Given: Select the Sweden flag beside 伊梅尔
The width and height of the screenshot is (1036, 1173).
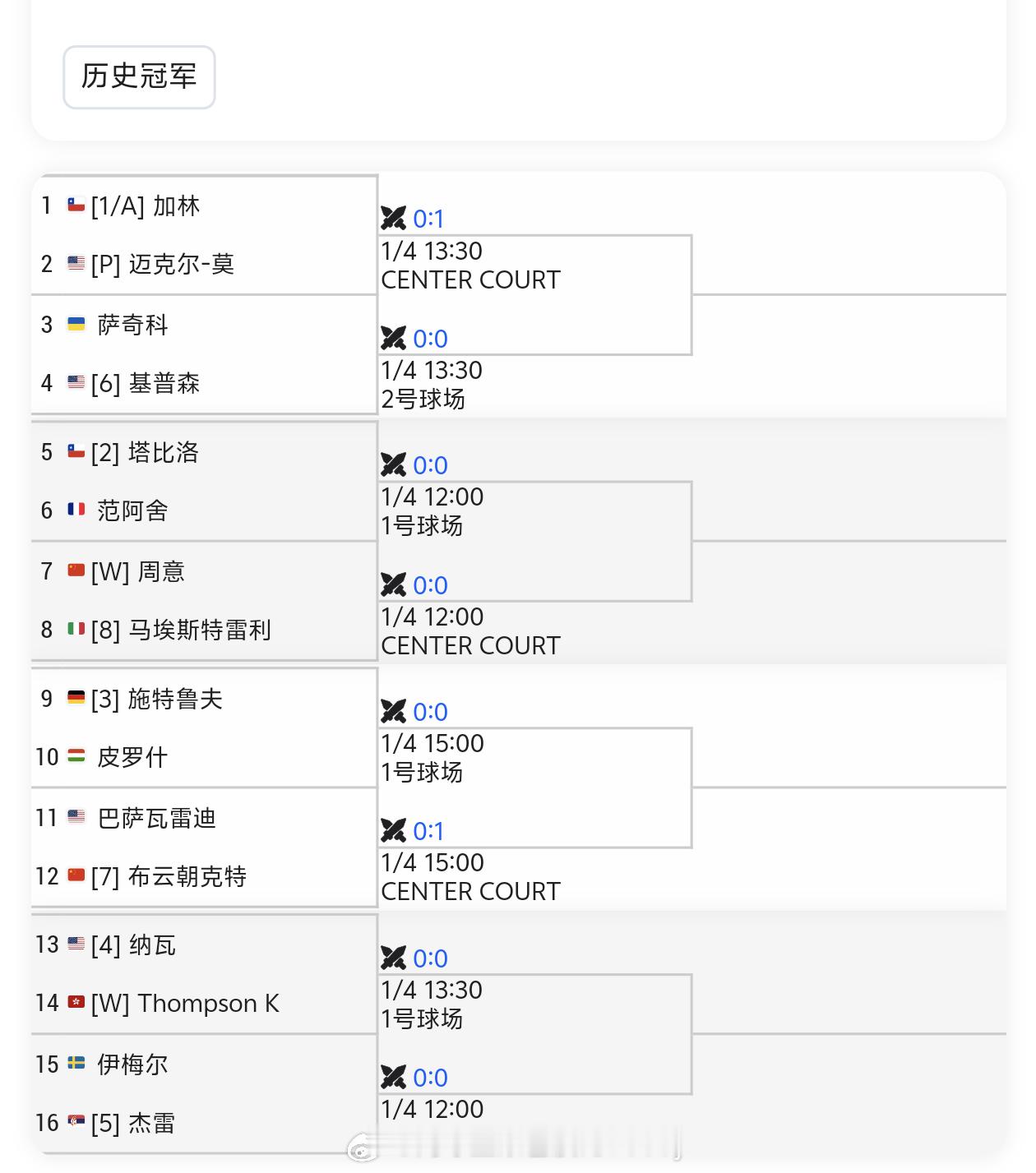Looking at the screenshot, I should click(76, 1064).
